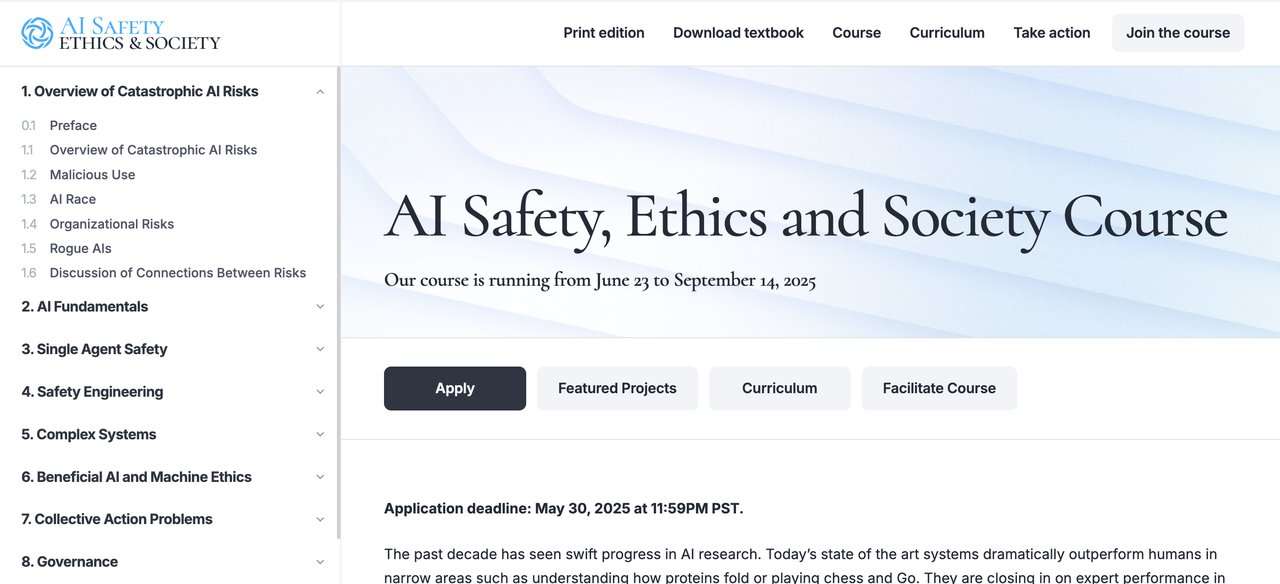Select Malicious Use in sidebar
Image resolution: width=1280 pixels, height=584 pixels.
click(x=92, y=175)
